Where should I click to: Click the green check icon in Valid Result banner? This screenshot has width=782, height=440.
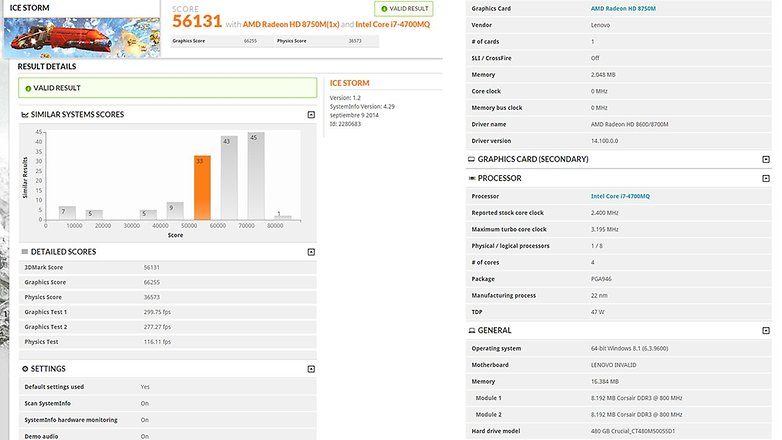[28, 88]
